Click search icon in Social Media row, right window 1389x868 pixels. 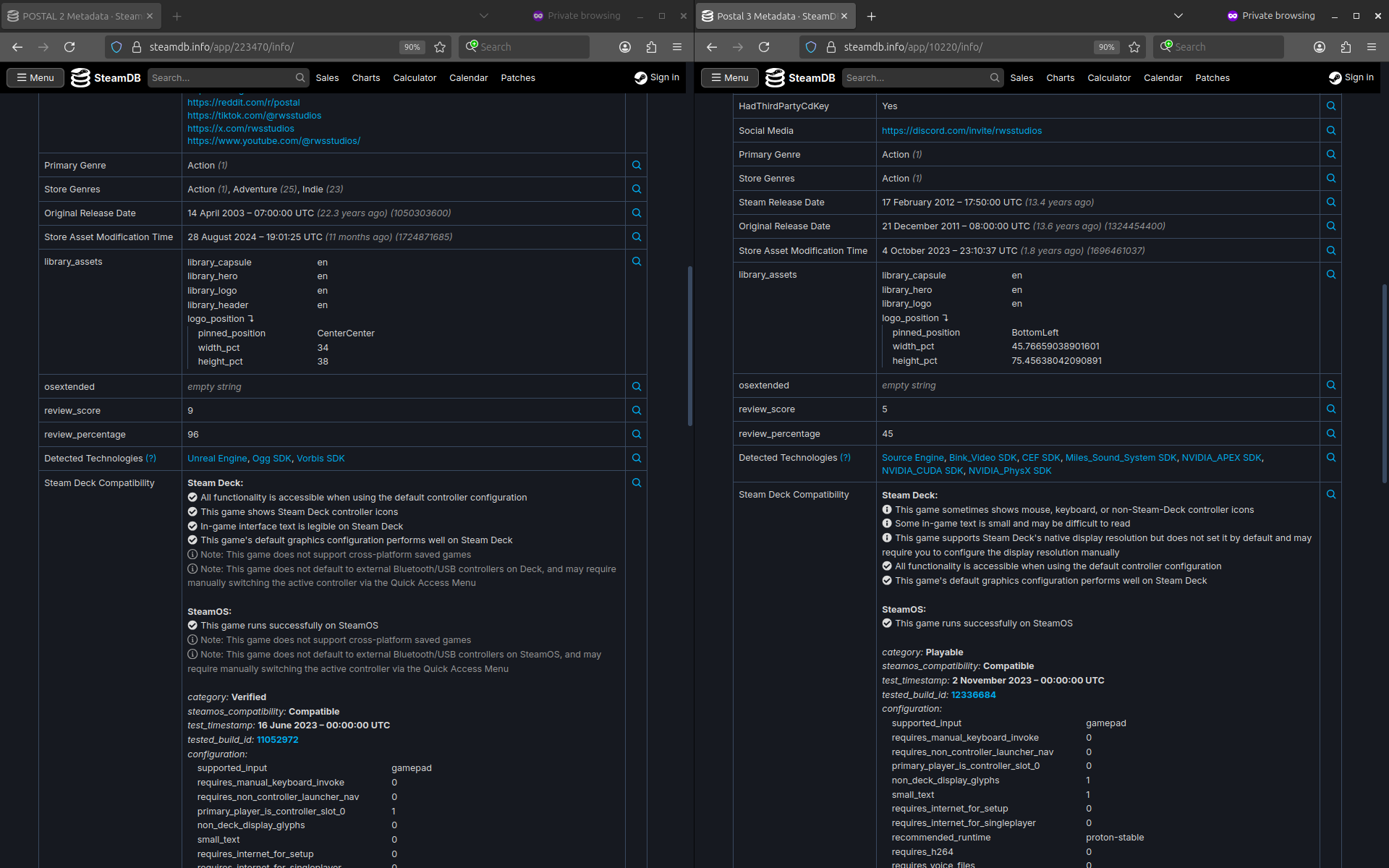point(1331,131)
